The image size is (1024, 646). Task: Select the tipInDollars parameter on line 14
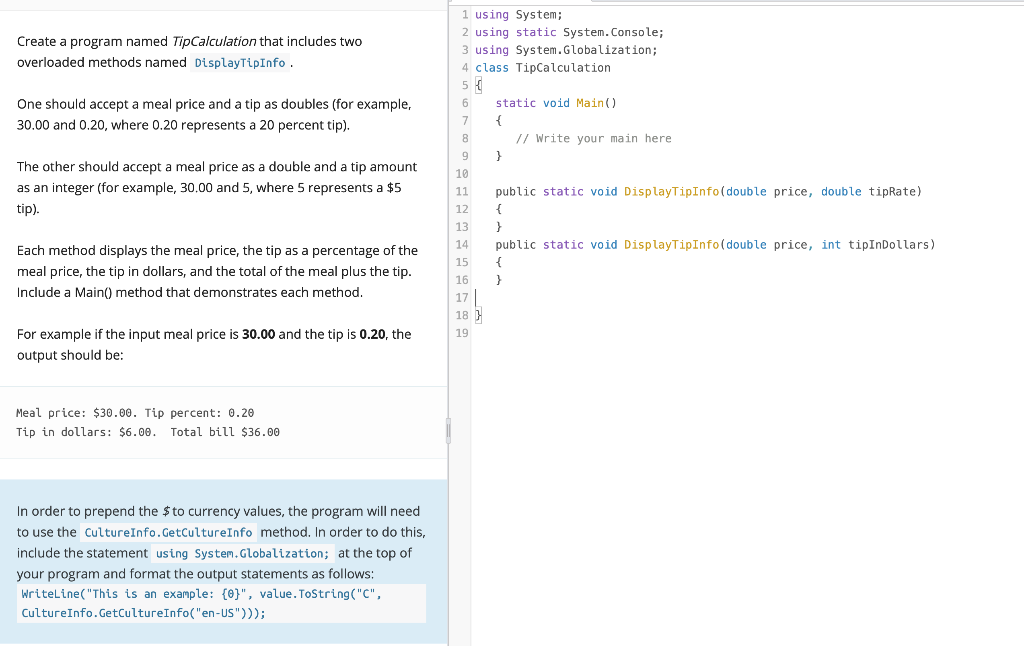coord(889,244)
